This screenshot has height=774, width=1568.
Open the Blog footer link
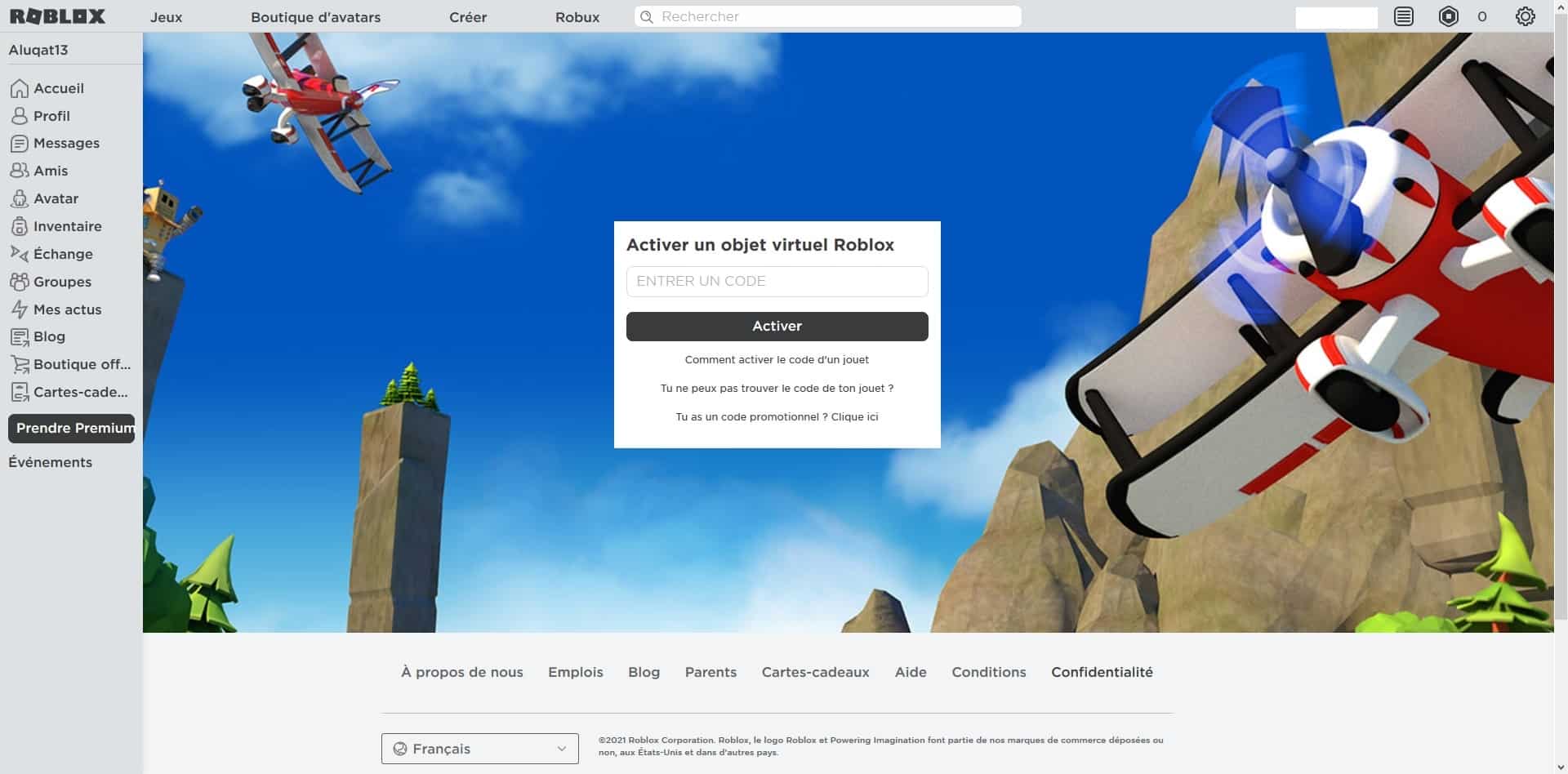point(644,672)
